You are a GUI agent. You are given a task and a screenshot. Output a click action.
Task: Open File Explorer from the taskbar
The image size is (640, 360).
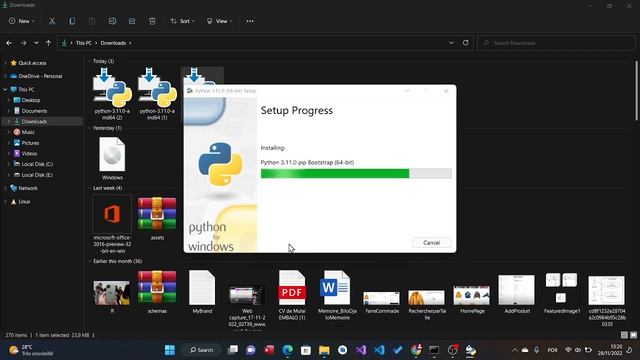324,350
